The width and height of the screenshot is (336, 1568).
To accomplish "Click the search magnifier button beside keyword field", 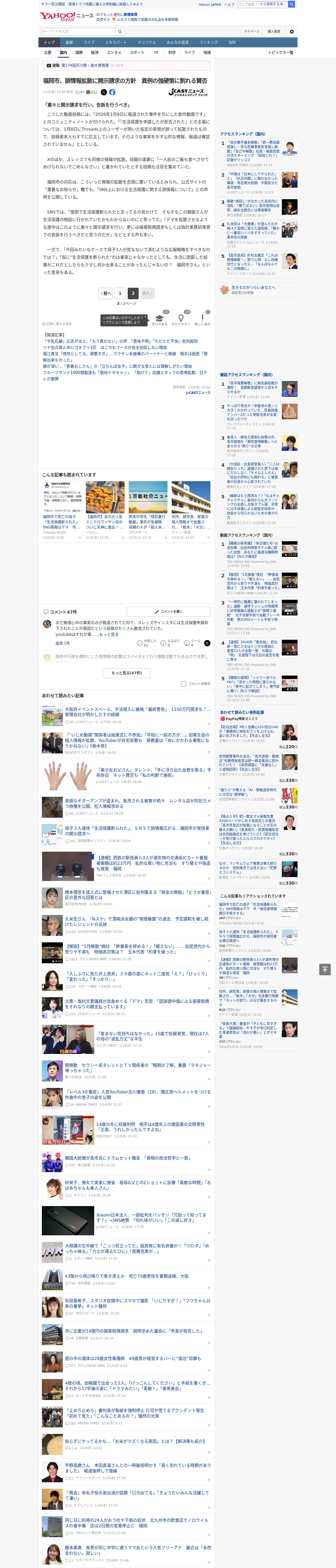I will click(x=120, y=32).
